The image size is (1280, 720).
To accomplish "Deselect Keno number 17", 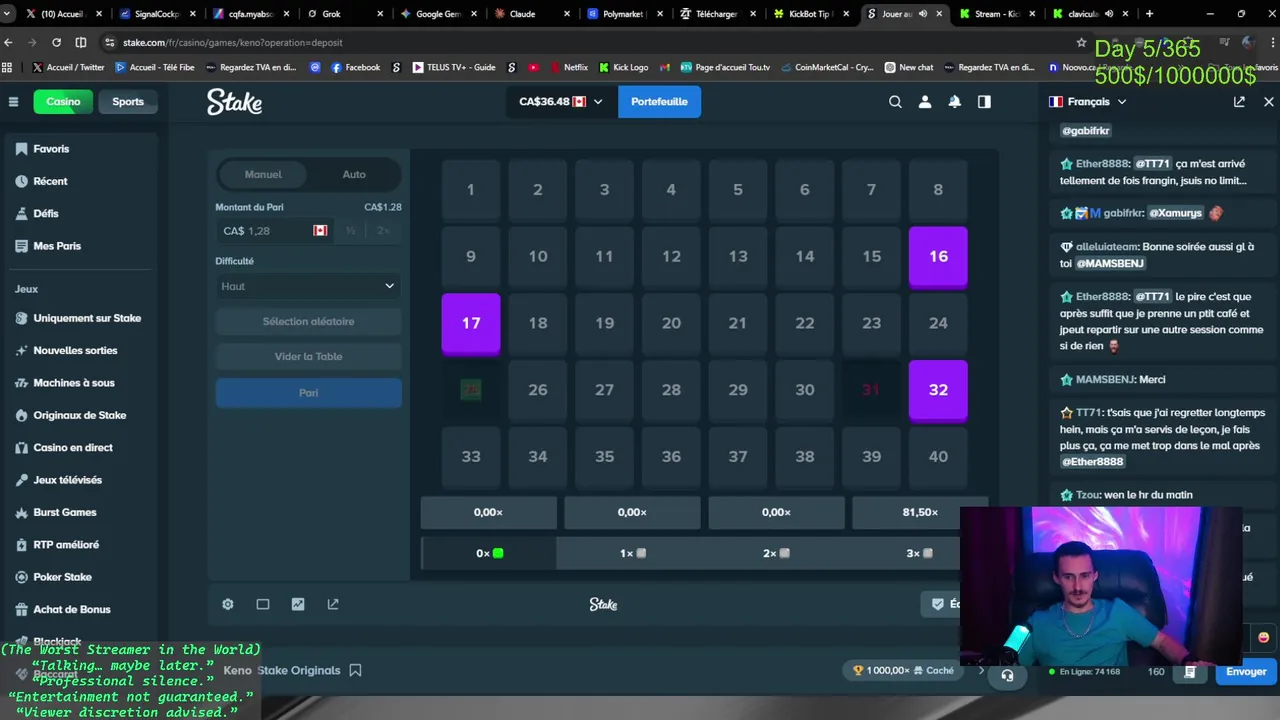I will click(x=471, y=323).
